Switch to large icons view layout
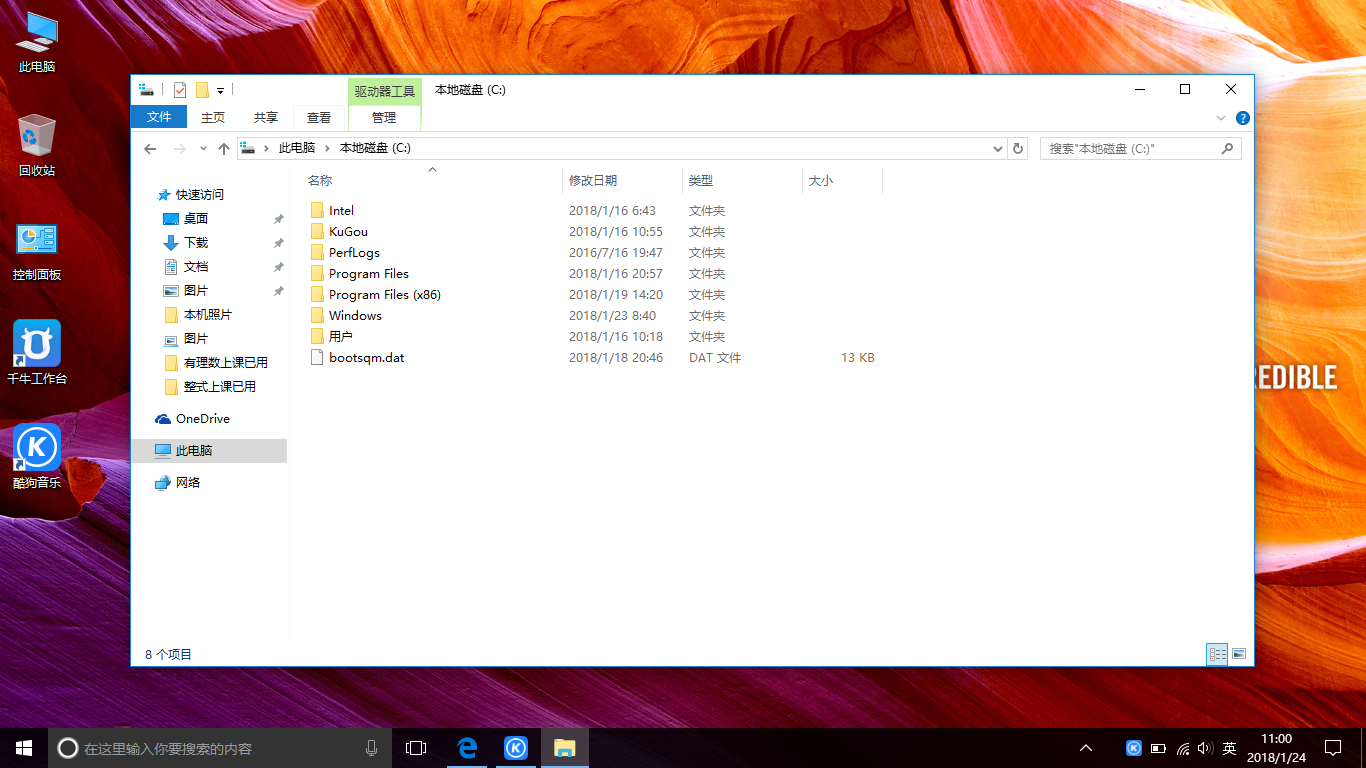 pos(1239,654)
